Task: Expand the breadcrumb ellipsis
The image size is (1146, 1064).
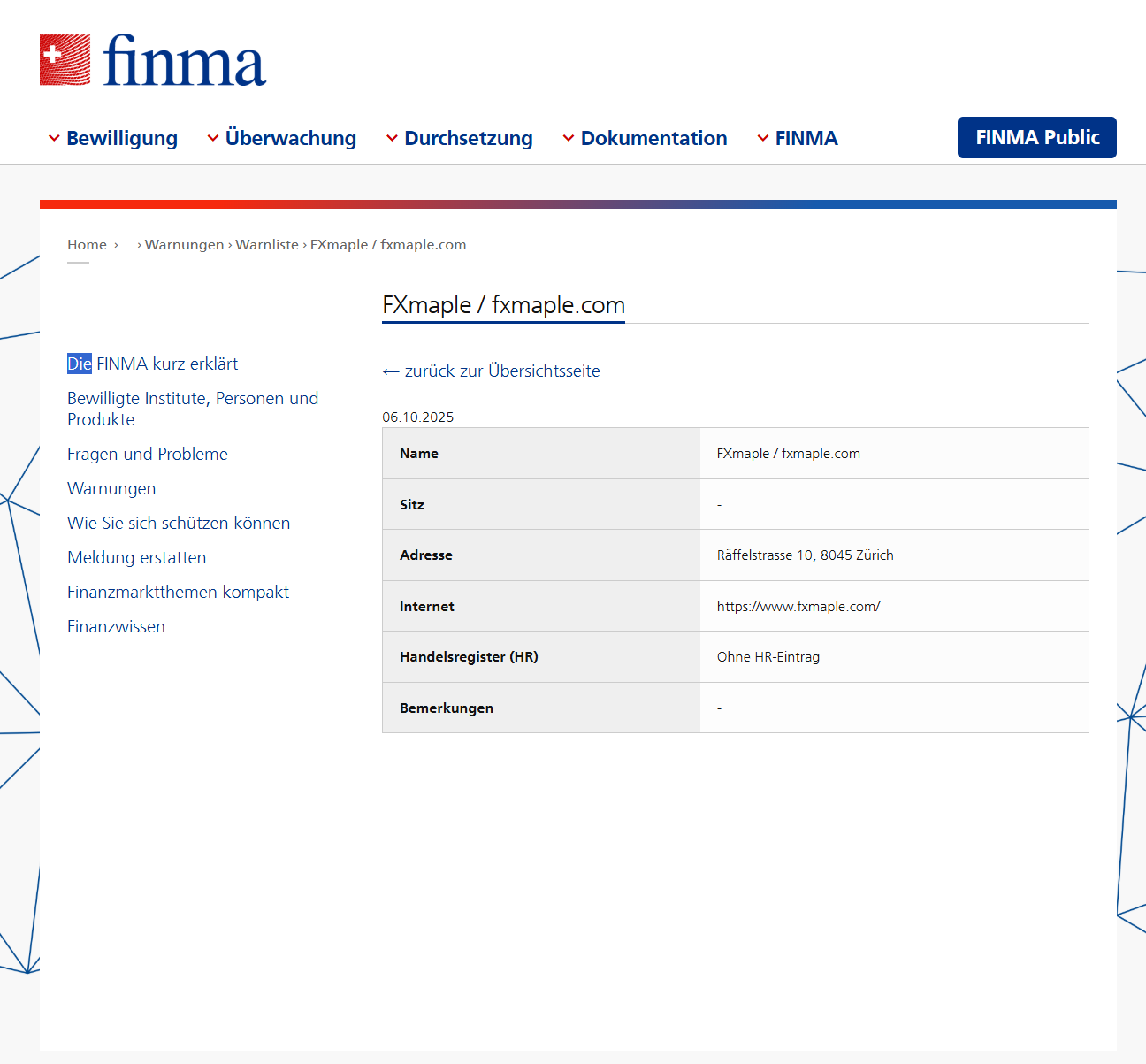Action: (x=128, y=245)
